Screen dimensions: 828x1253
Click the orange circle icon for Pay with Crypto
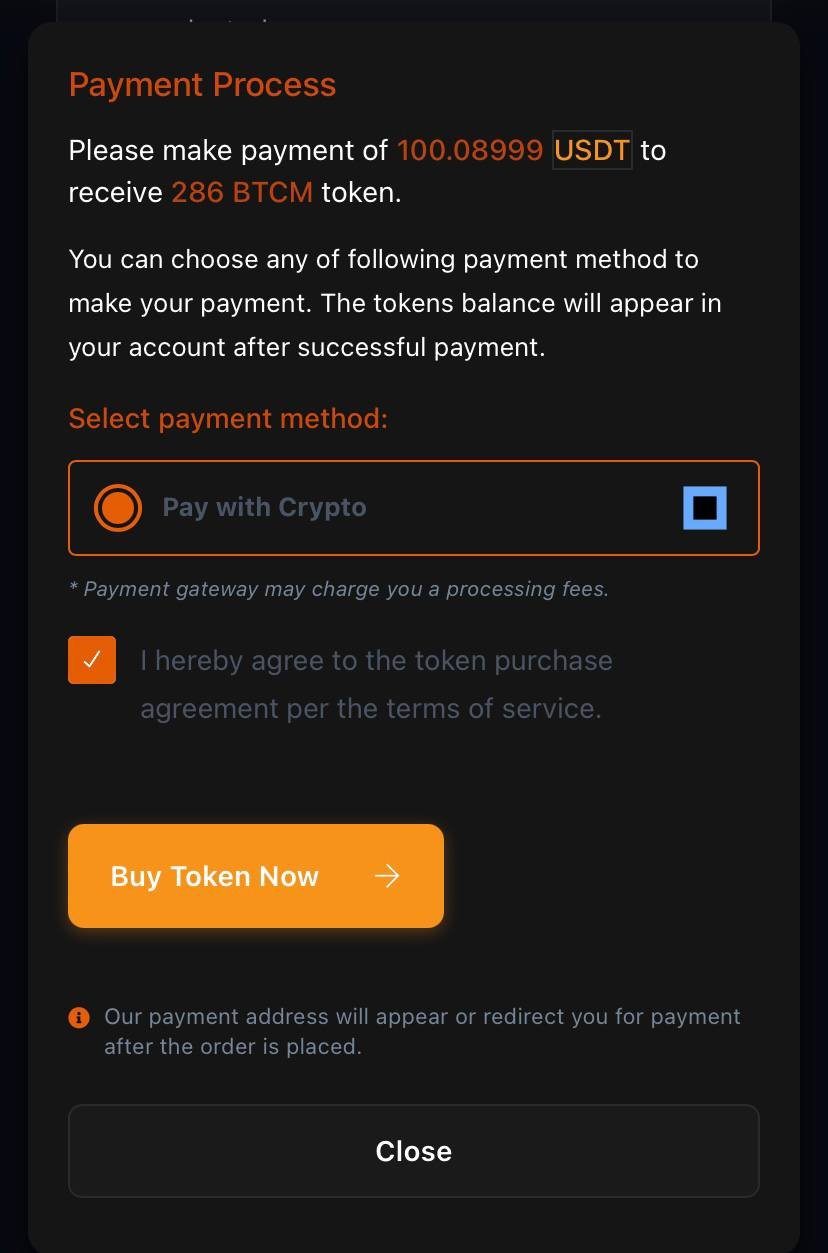tap(117, 507)
